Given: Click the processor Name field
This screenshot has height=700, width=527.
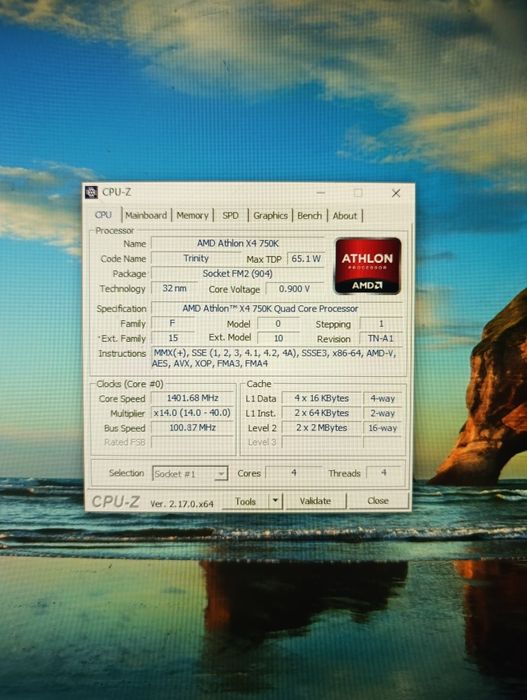Looking at the screenshot, I should click(x=238, y=243).
